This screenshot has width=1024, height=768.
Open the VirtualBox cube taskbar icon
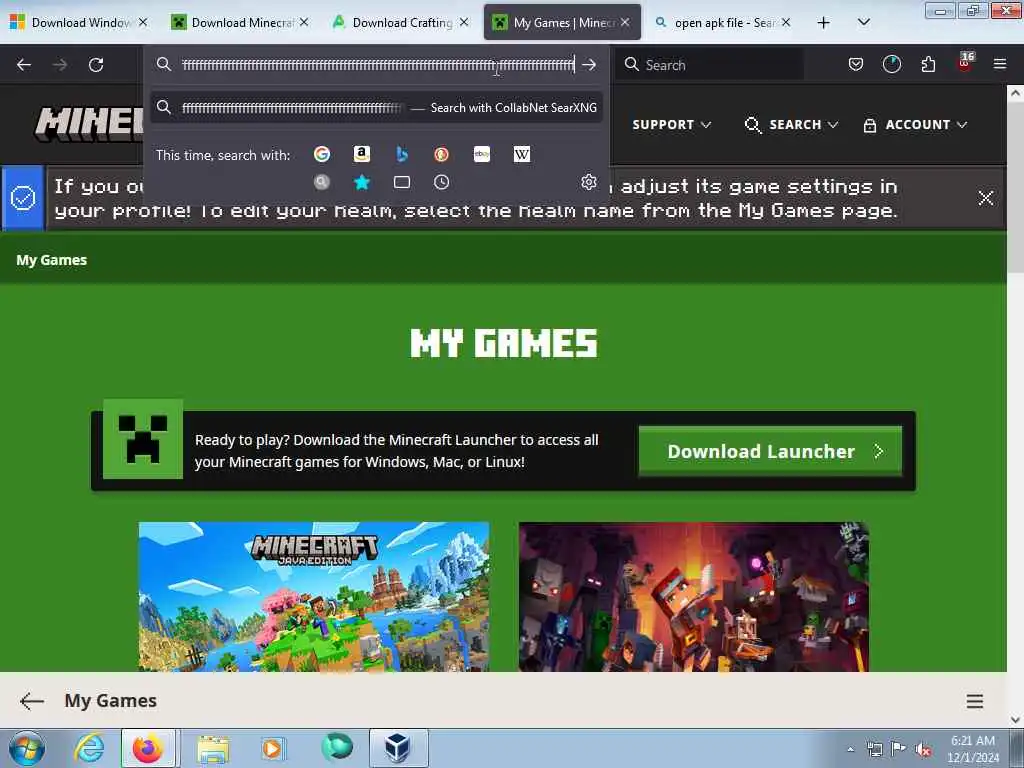(x=398, y=748)
